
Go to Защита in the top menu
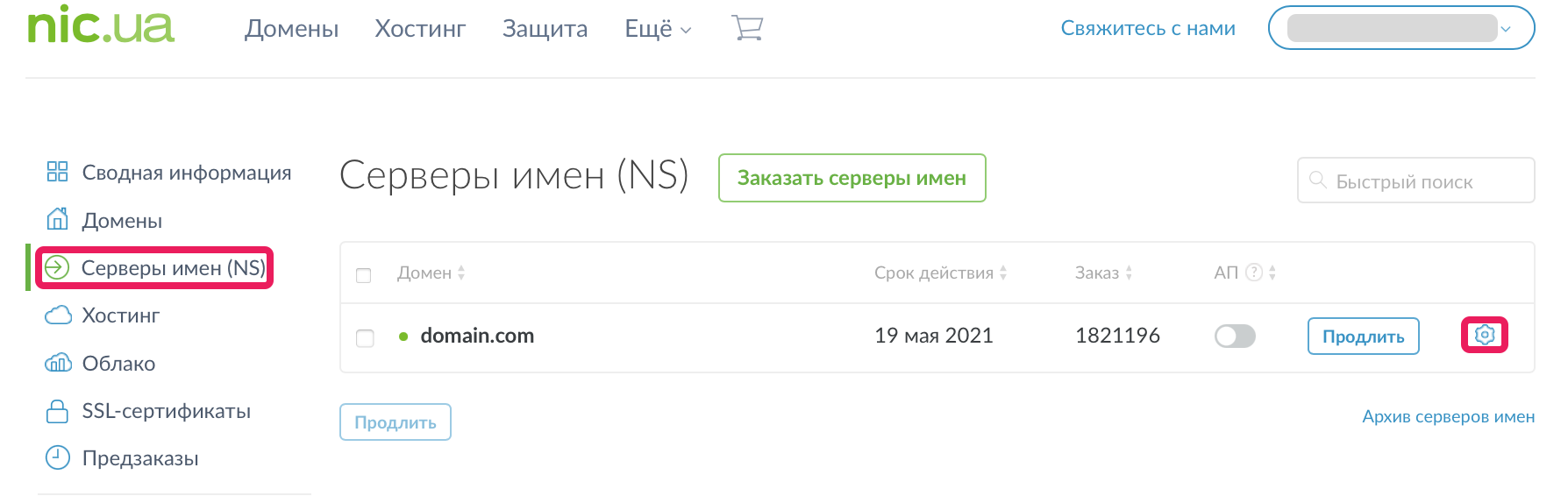click(545, 29)
